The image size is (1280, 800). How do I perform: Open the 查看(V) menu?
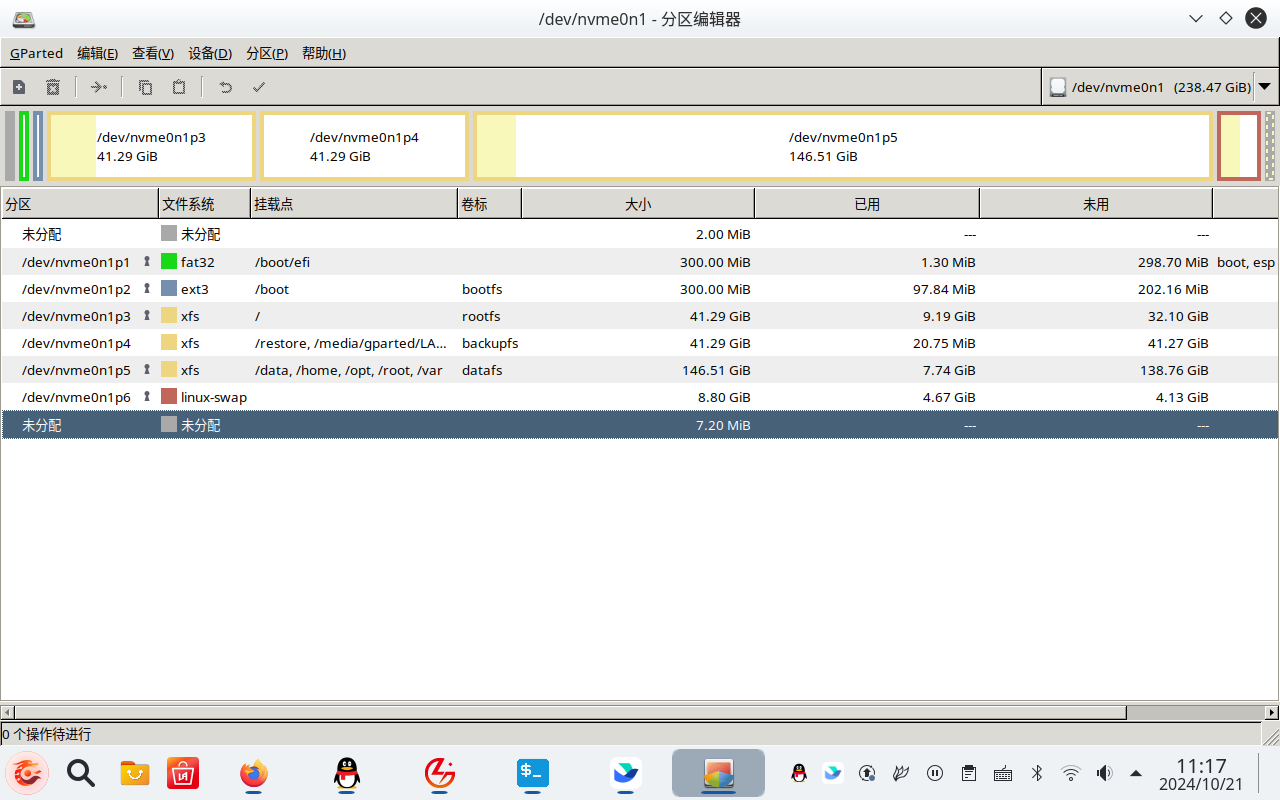(x=153, y=53)
